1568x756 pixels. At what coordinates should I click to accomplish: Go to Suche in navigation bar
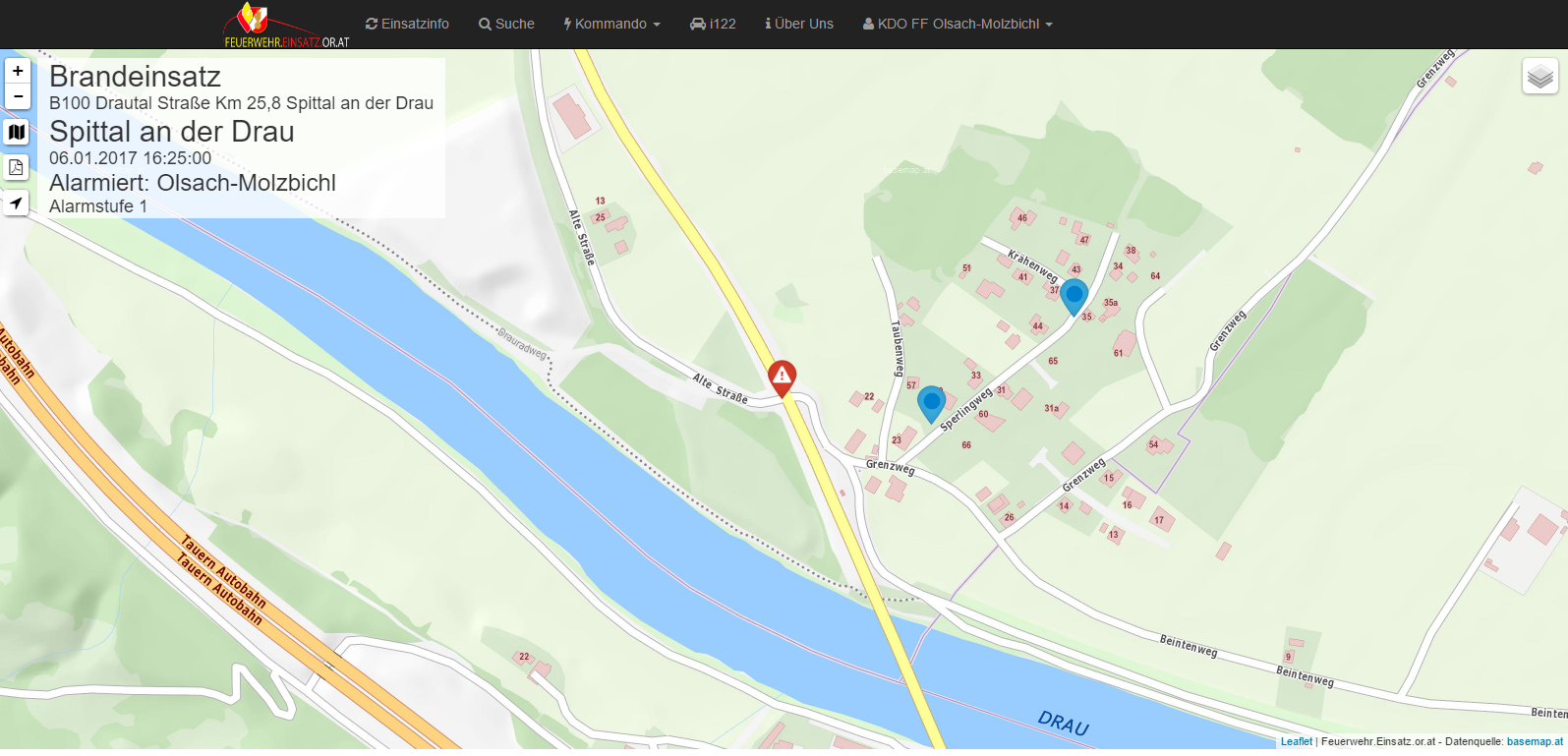click(506, 24)
